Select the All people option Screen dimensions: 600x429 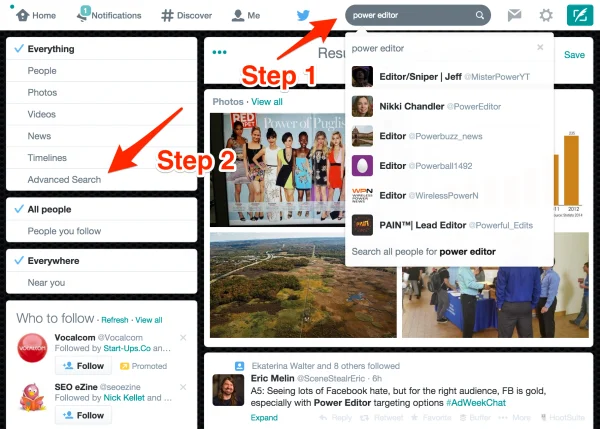(x=102, y=209)
